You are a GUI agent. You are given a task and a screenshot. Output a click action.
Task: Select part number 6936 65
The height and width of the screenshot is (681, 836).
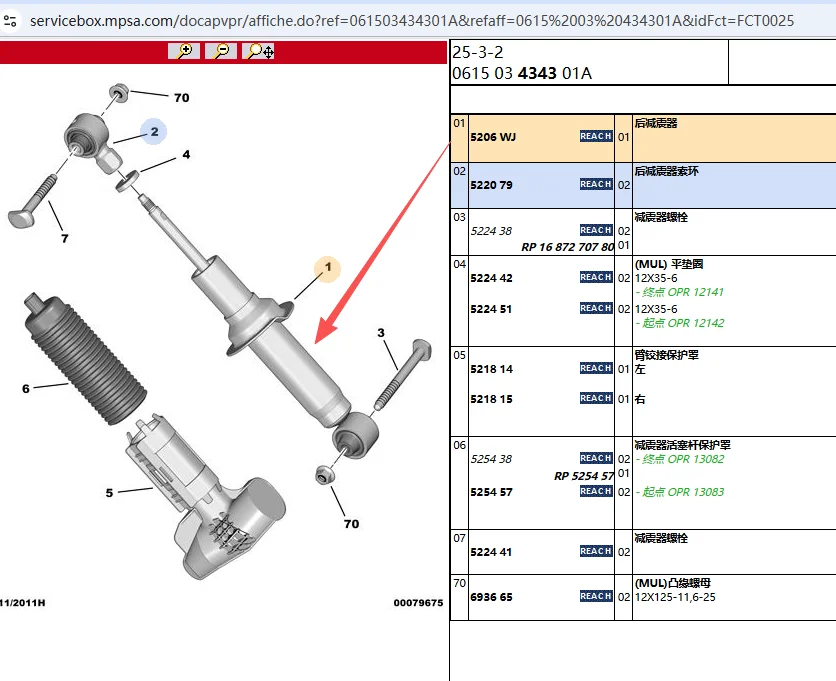click(491, 597)
